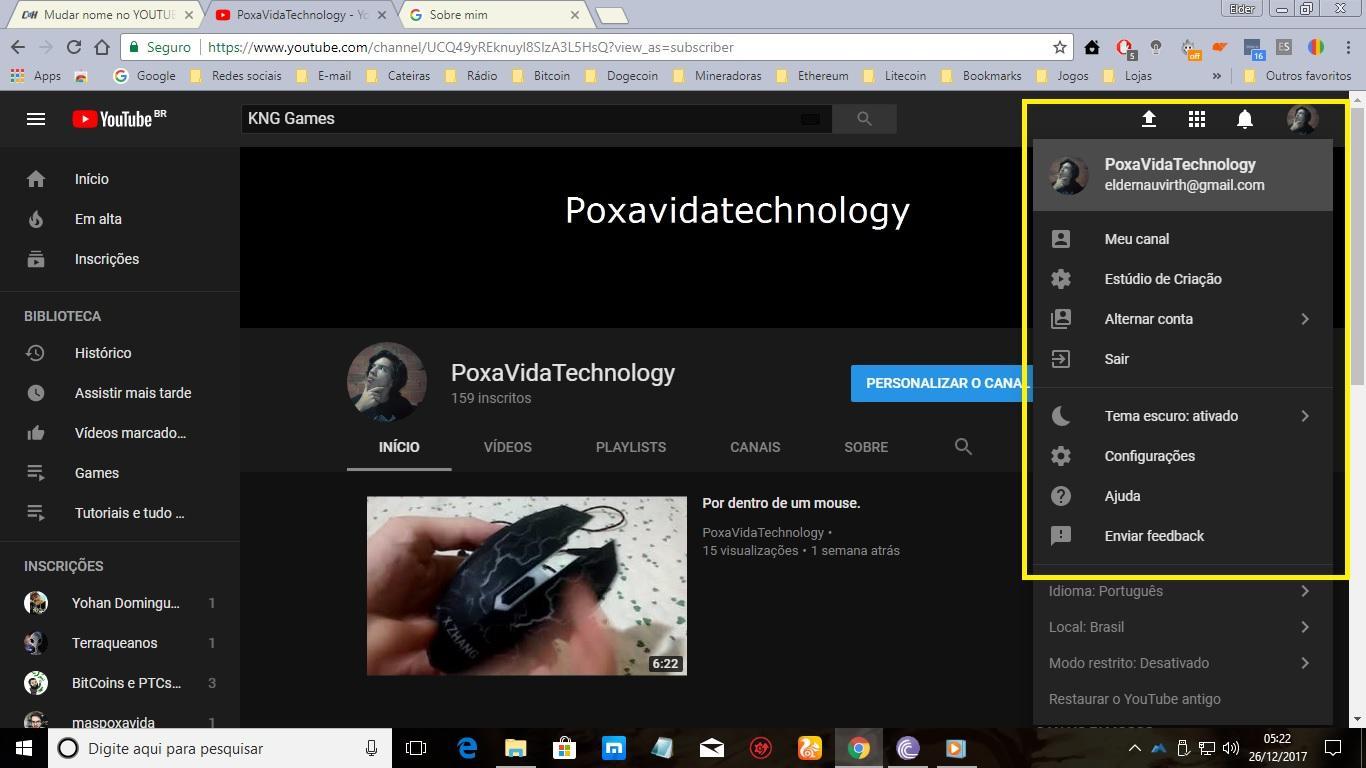Image resolution: width=1366 pixels, height=768 pixels.
Task: Expand the Alternar conta submenu
Action: (x=1183, y=319)
